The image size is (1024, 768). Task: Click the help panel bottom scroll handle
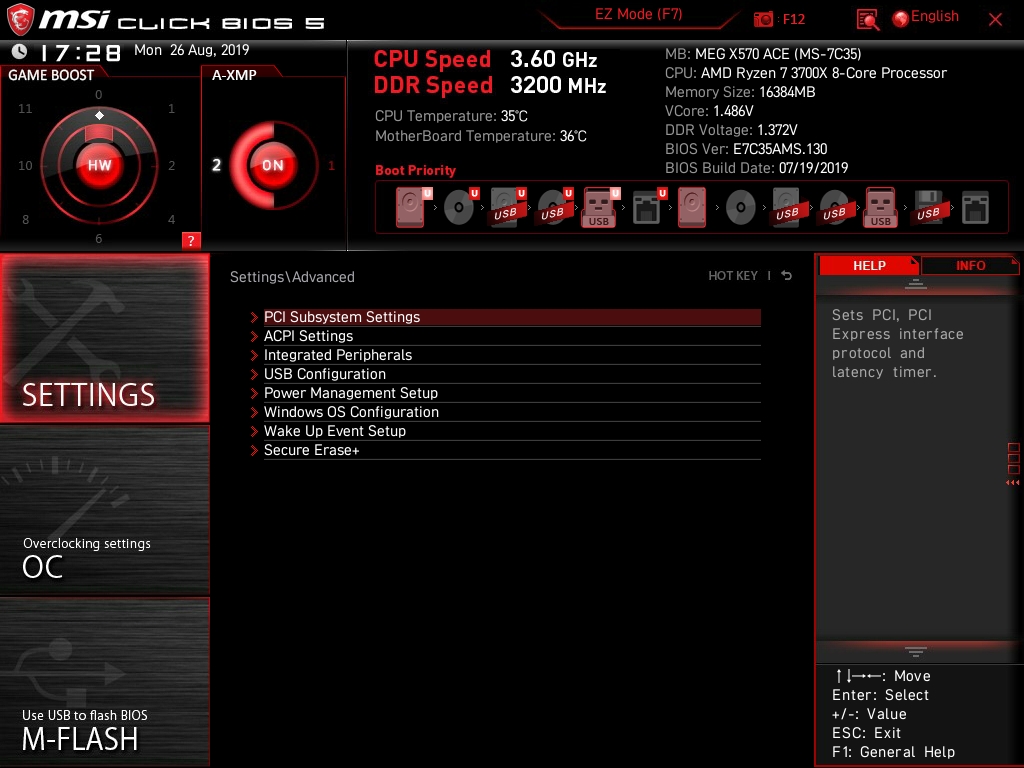(x=916, y=652)
